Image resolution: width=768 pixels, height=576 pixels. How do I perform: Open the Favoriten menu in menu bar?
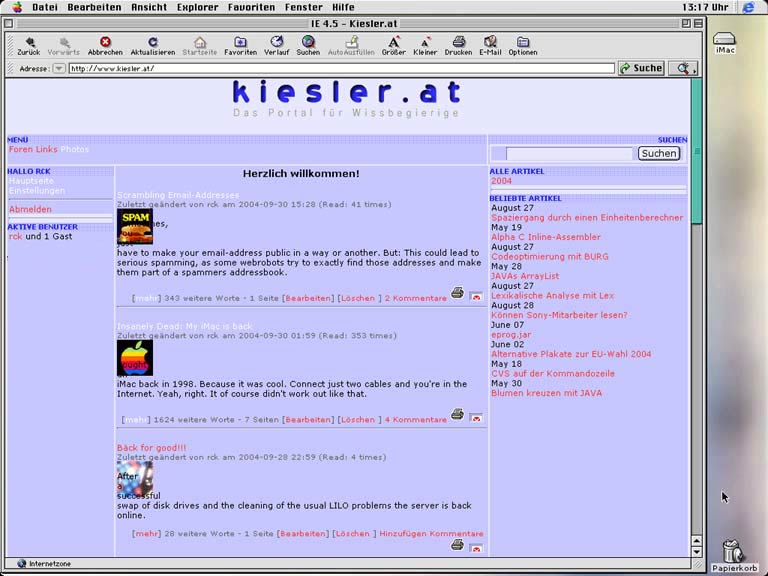[x=250, y=7]
